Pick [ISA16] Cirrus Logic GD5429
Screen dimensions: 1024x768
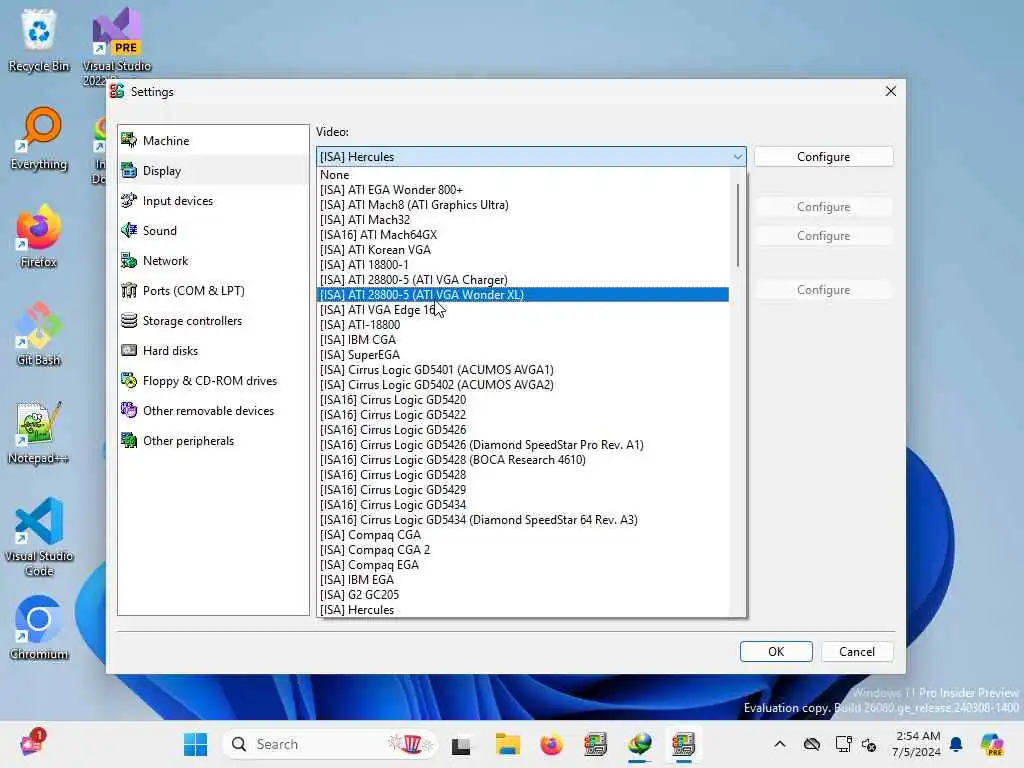pyautogui.click(x=523, y=490)
